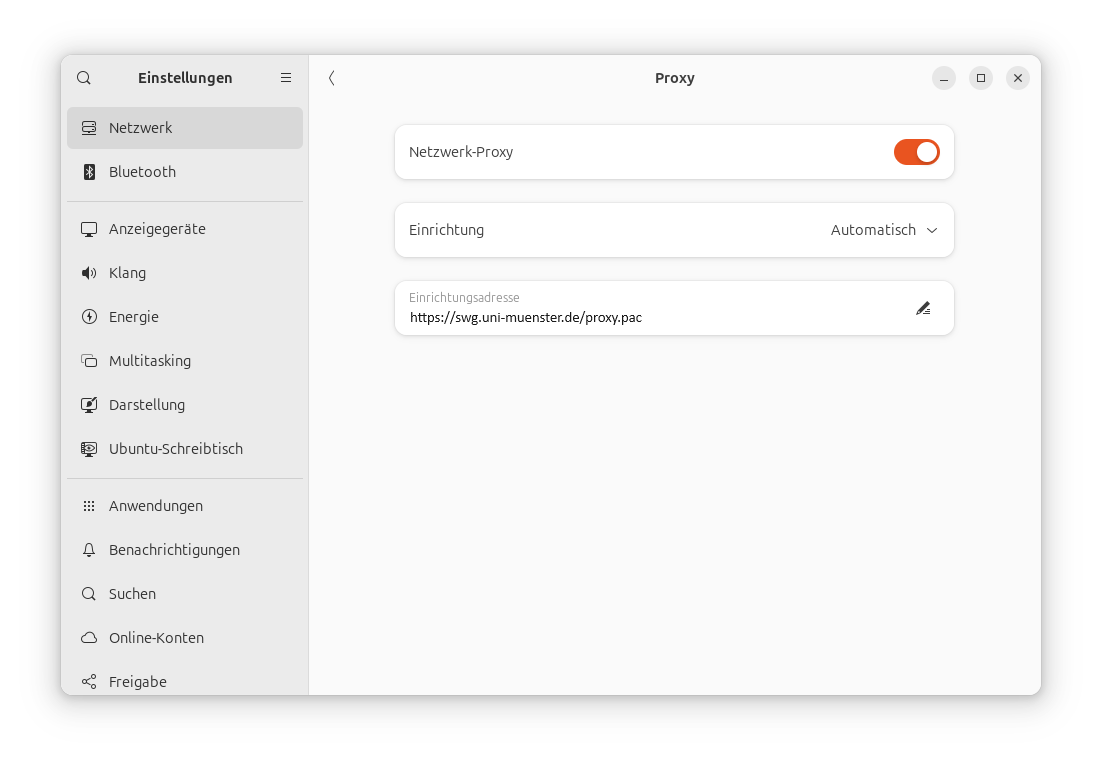Open Ubuntu-Schreibtisch settings
Screen dimensions: 1102x762
click(176, 449)
